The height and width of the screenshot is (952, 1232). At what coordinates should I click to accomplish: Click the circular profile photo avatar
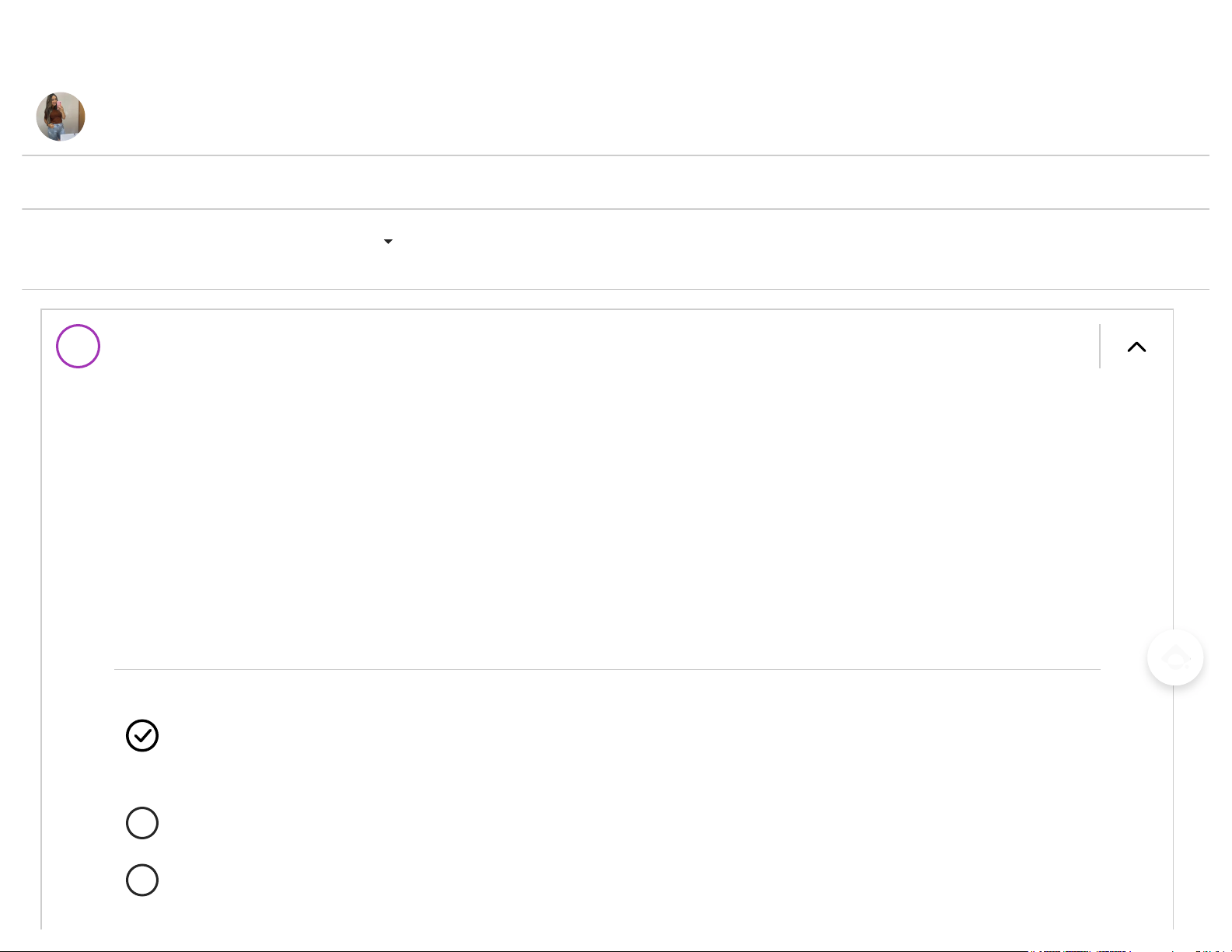(x=61, y=117)
